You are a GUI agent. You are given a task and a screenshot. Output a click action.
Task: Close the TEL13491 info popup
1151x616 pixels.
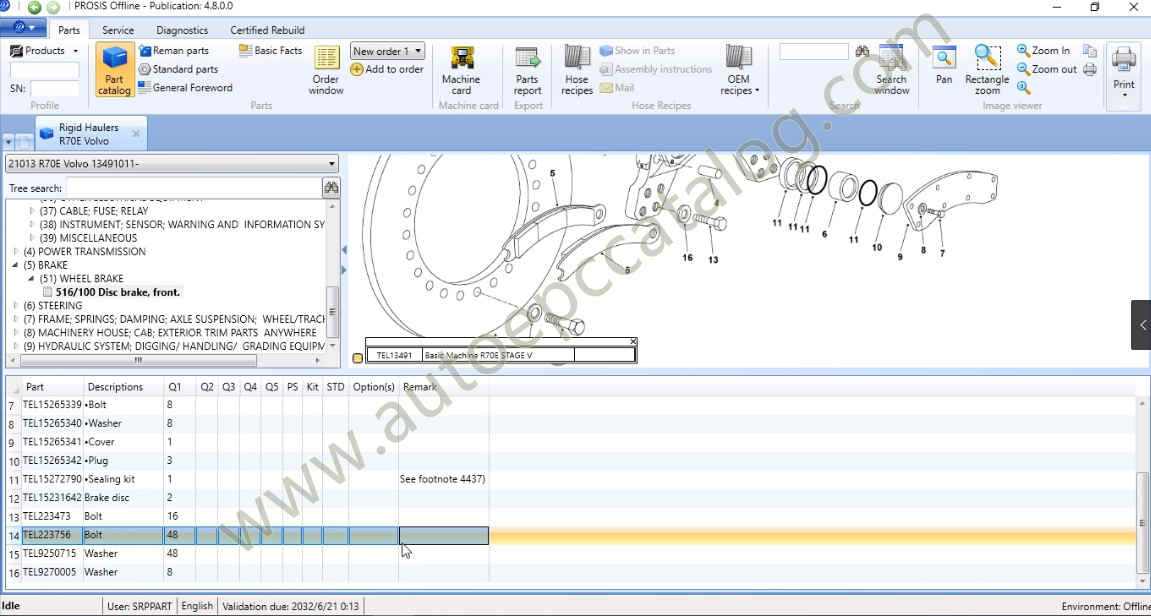coord(633,341)
